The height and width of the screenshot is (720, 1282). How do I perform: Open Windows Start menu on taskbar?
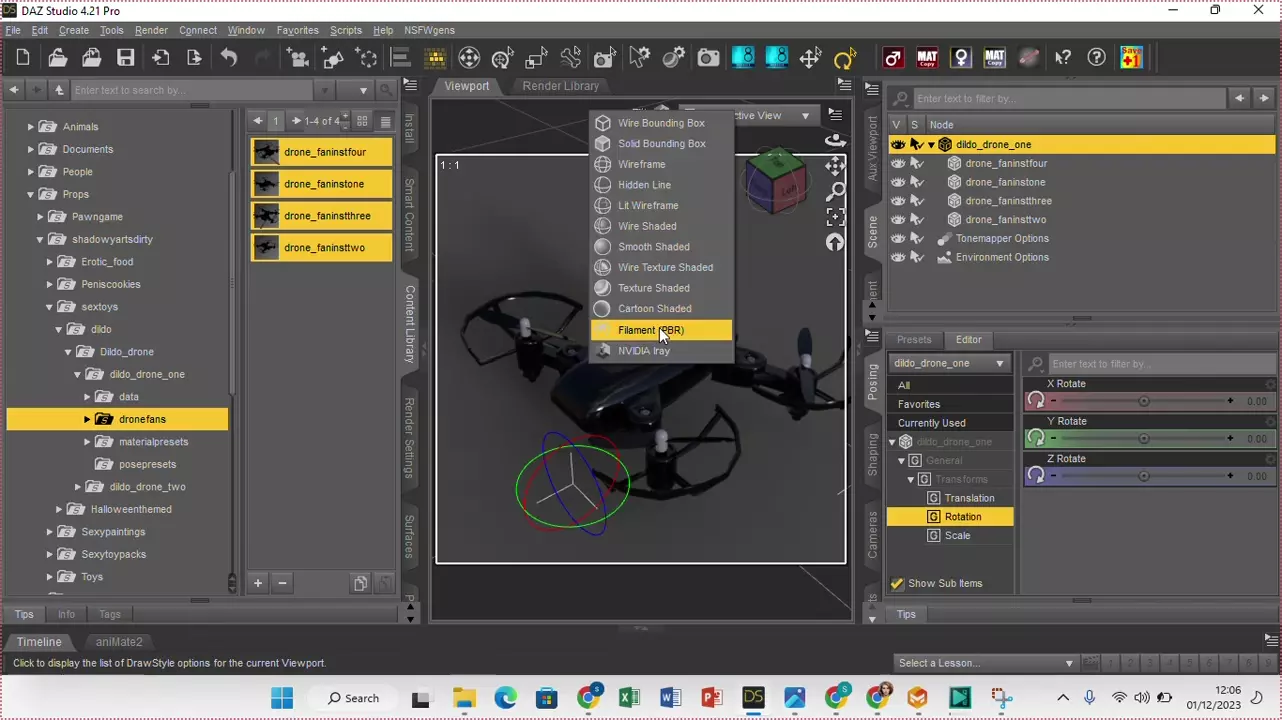tap(282, 698)
